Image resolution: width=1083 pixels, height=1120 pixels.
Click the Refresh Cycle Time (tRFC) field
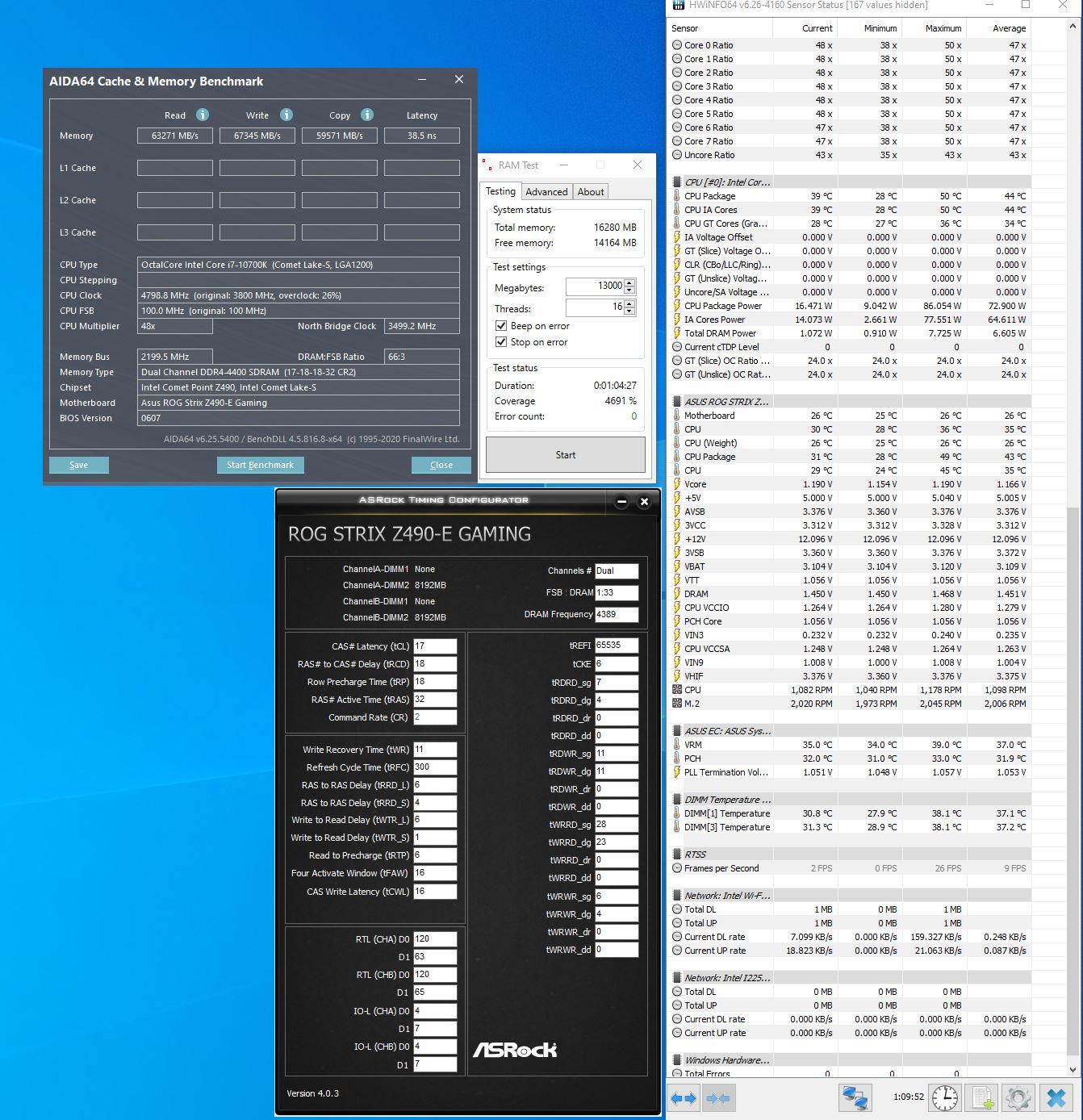(435, 767)
